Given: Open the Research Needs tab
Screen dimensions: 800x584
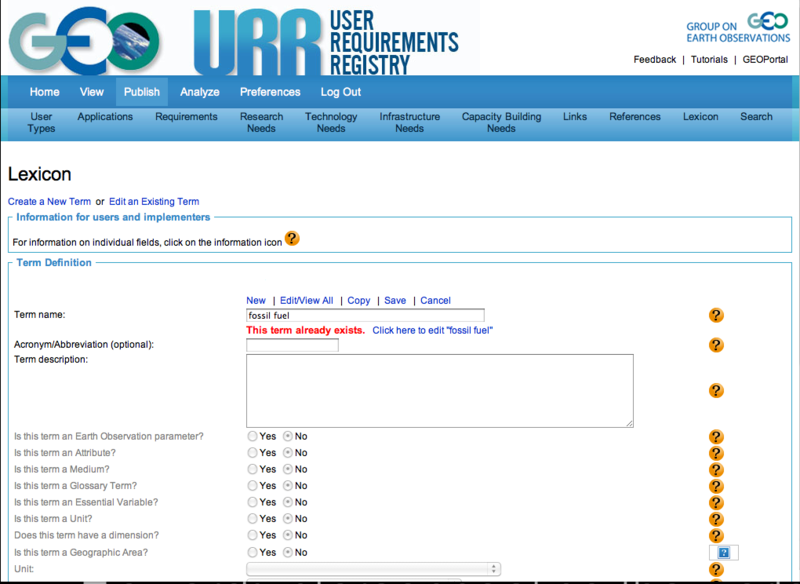Looking at the screenshot, I should [261, 122].
